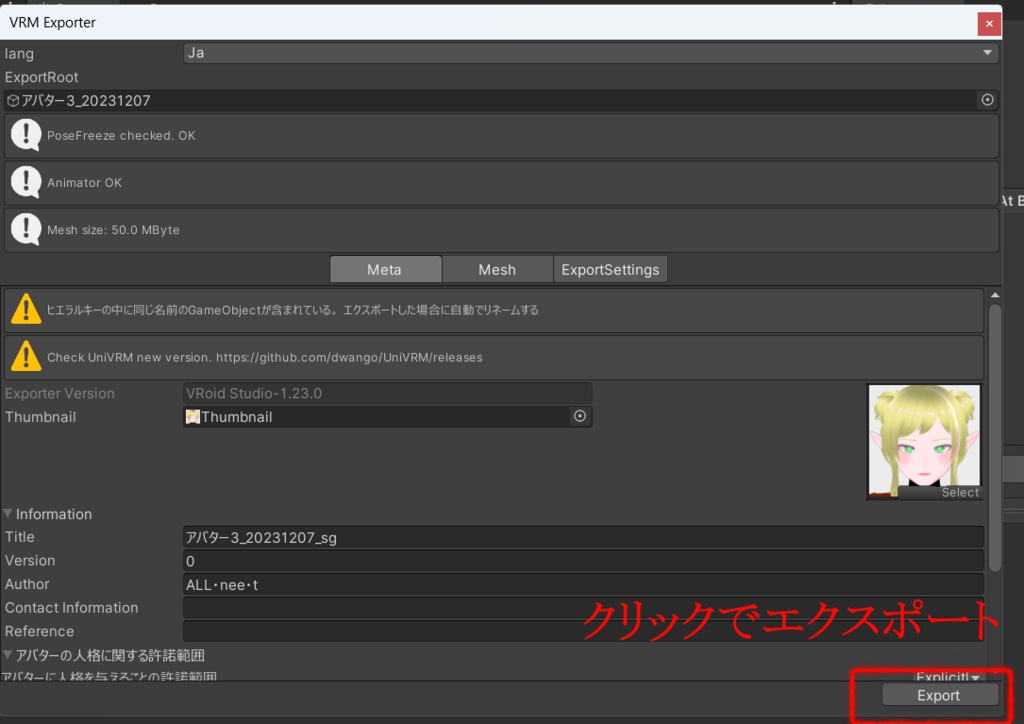Click the Meta panel vertical scrollbar

click(x=995, y=438)
